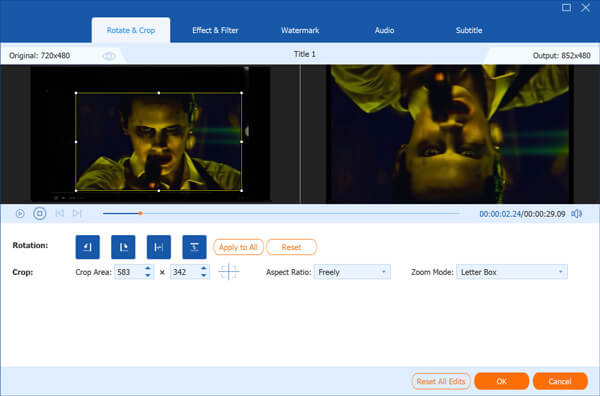Play the video preview
The image size is (600, 396).
coord(20,213)
